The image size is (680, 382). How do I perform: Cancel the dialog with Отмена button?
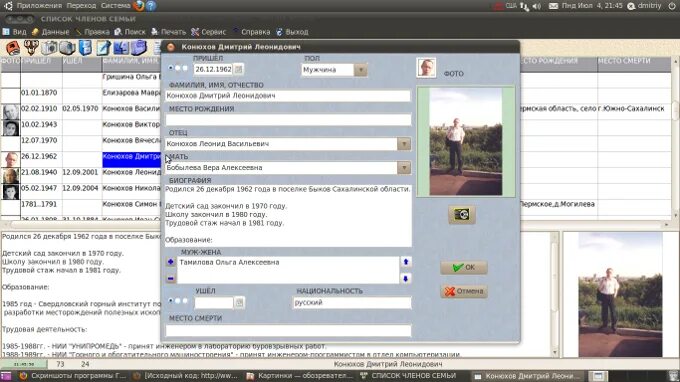click(x=464, y=291)
